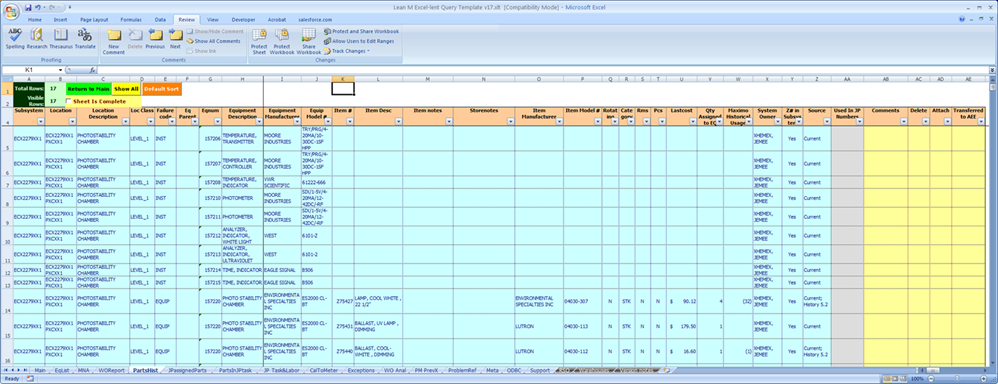
Task: Open the Developer ribbon tab
Action: point(244,20)
